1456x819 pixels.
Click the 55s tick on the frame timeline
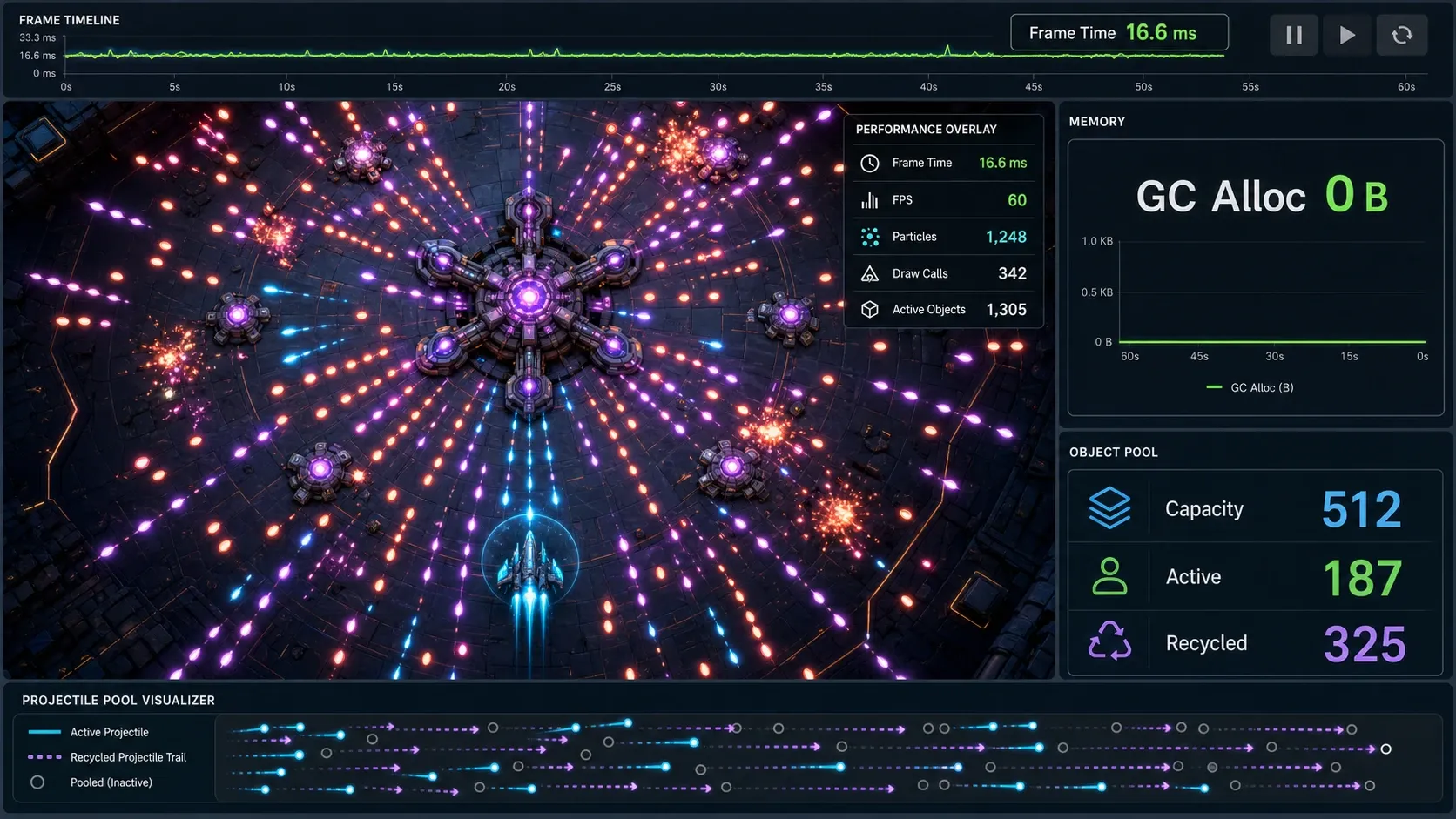coord(1250,87)
